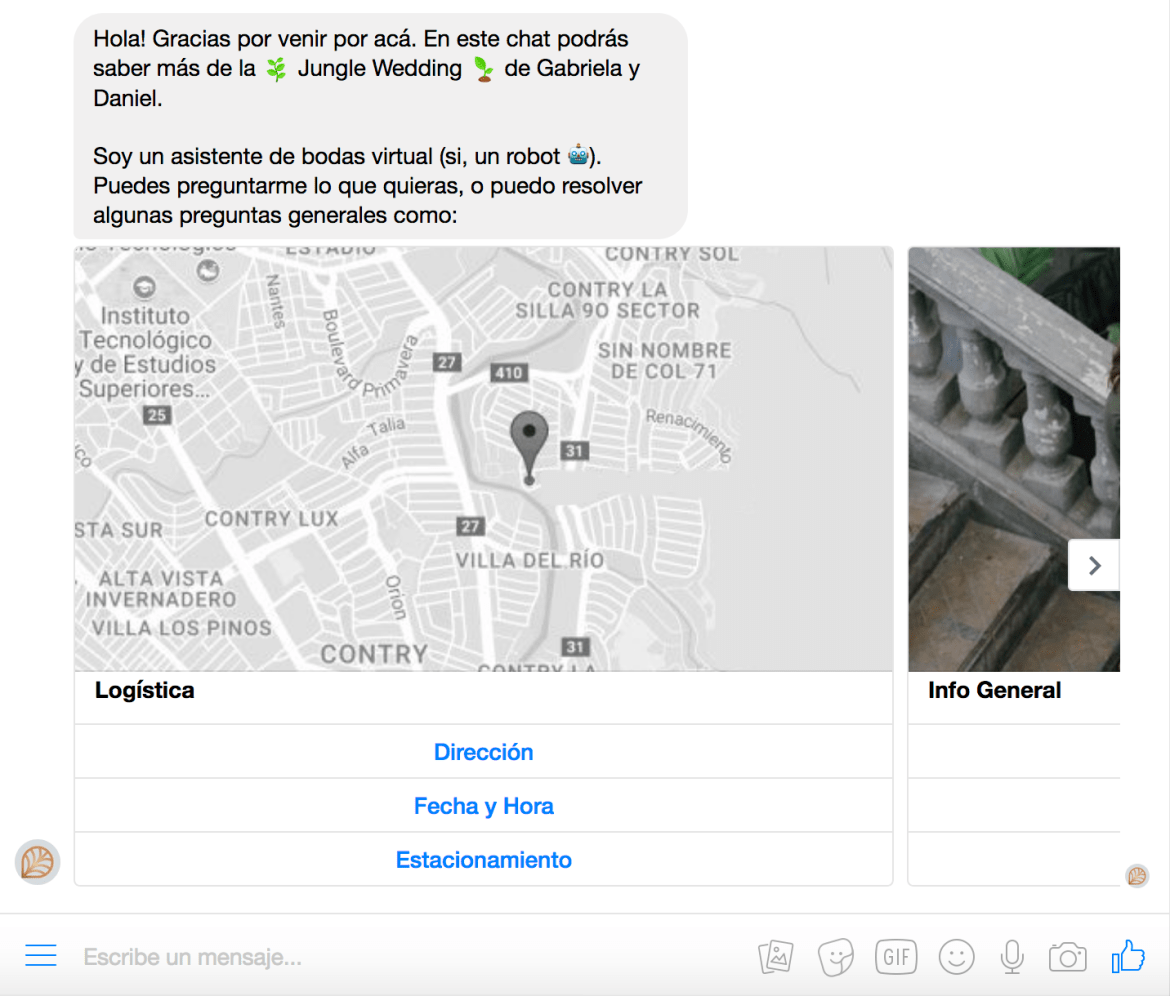This screenshot has height=996, width=1170.
Task: Open the Info General card photo
Action: [x=1014, y=459]
